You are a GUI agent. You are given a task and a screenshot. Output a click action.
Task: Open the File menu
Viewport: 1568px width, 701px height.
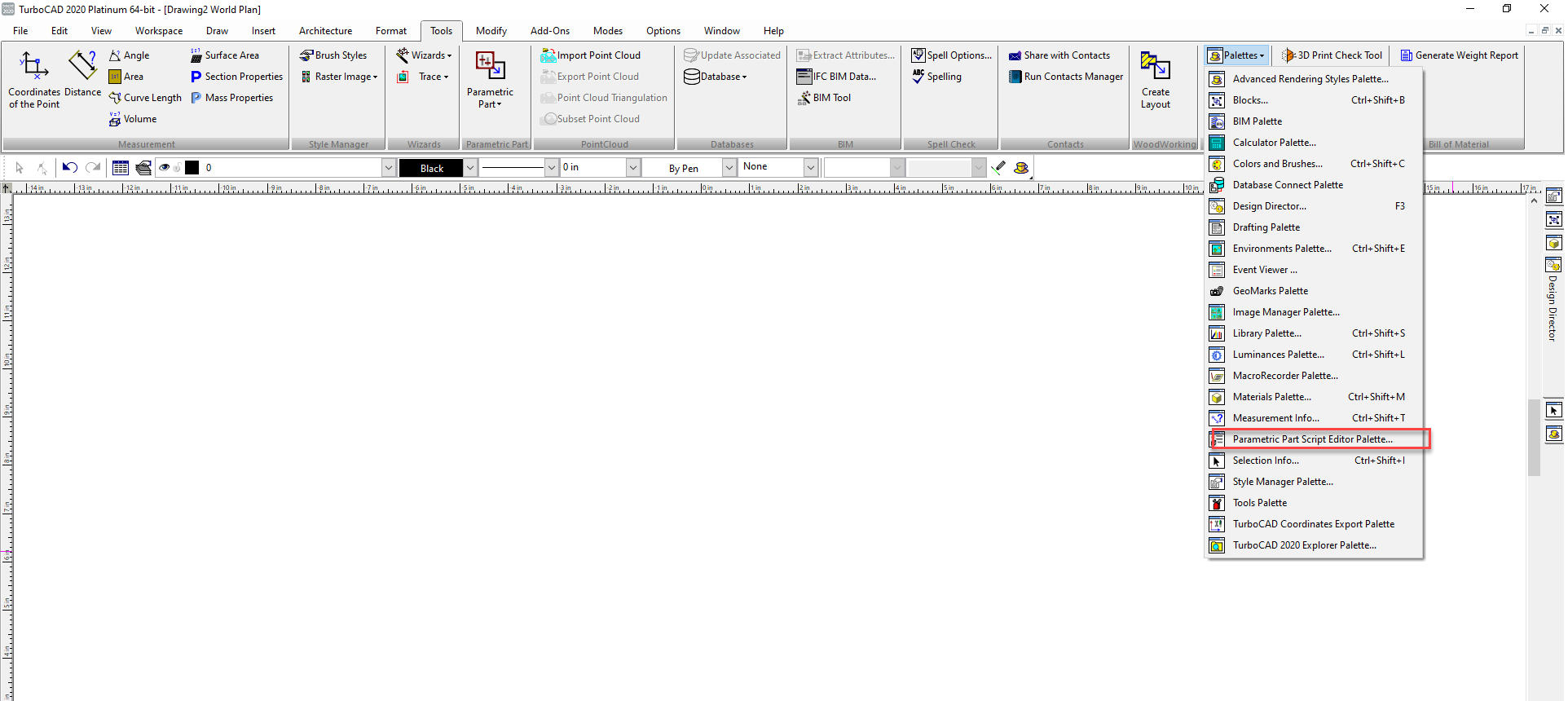[20, 31]
